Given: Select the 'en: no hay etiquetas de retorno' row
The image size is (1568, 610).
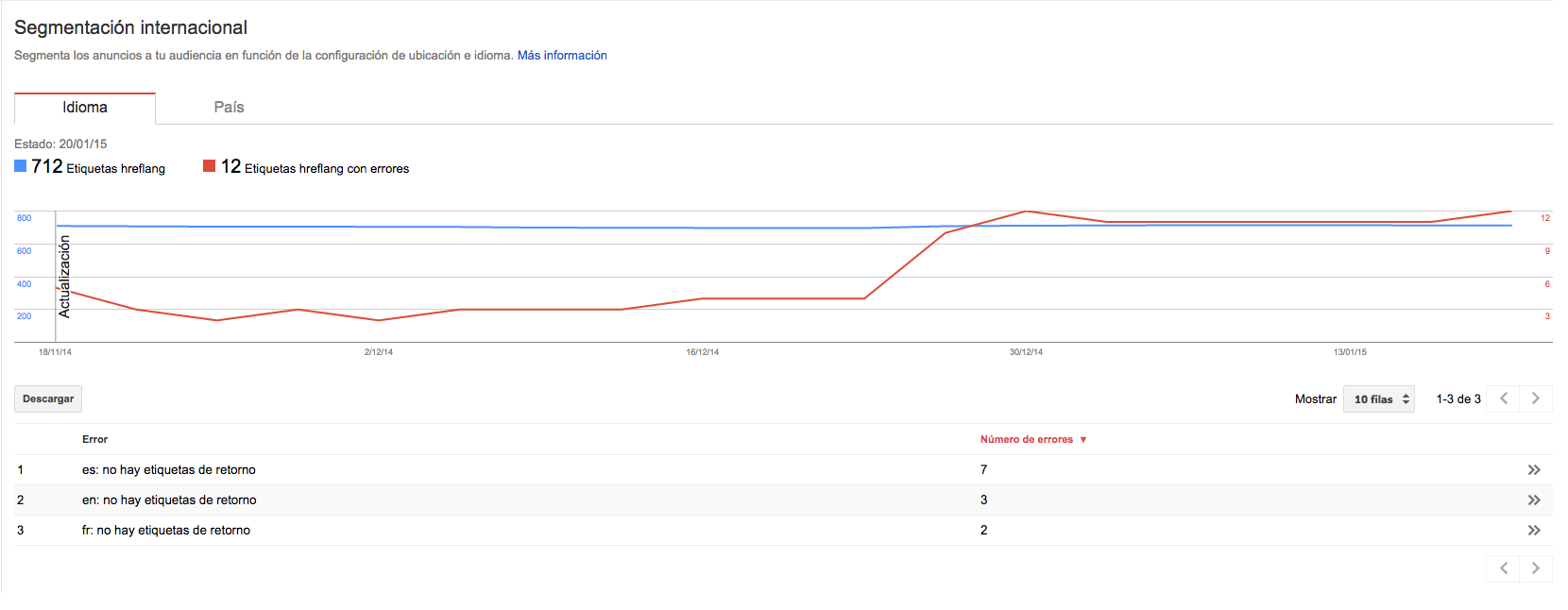Looking at the screenshot, I should tap(169, 500).
